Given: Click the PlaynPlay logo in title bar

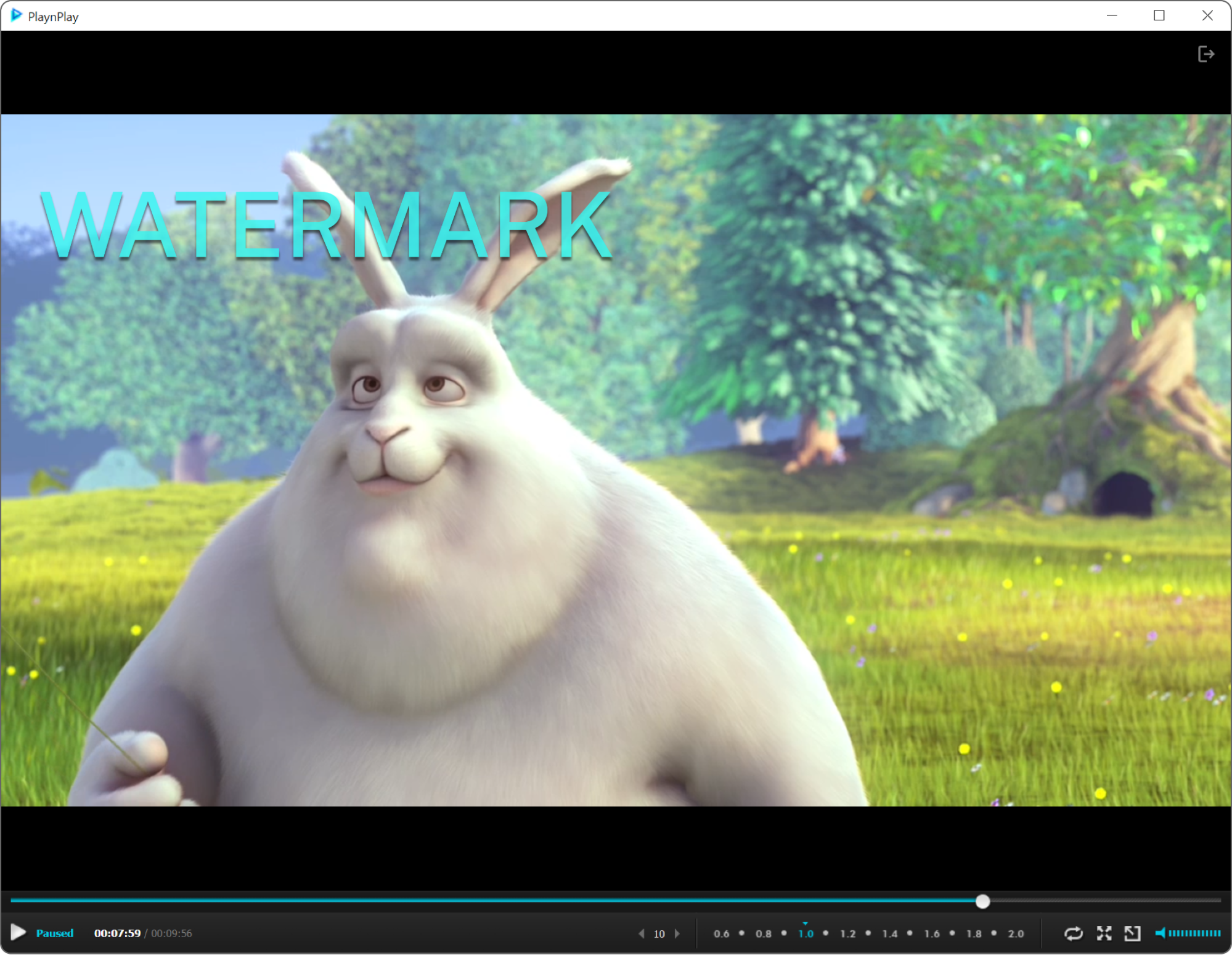Looking at the screenshot, I should [17, 15].
